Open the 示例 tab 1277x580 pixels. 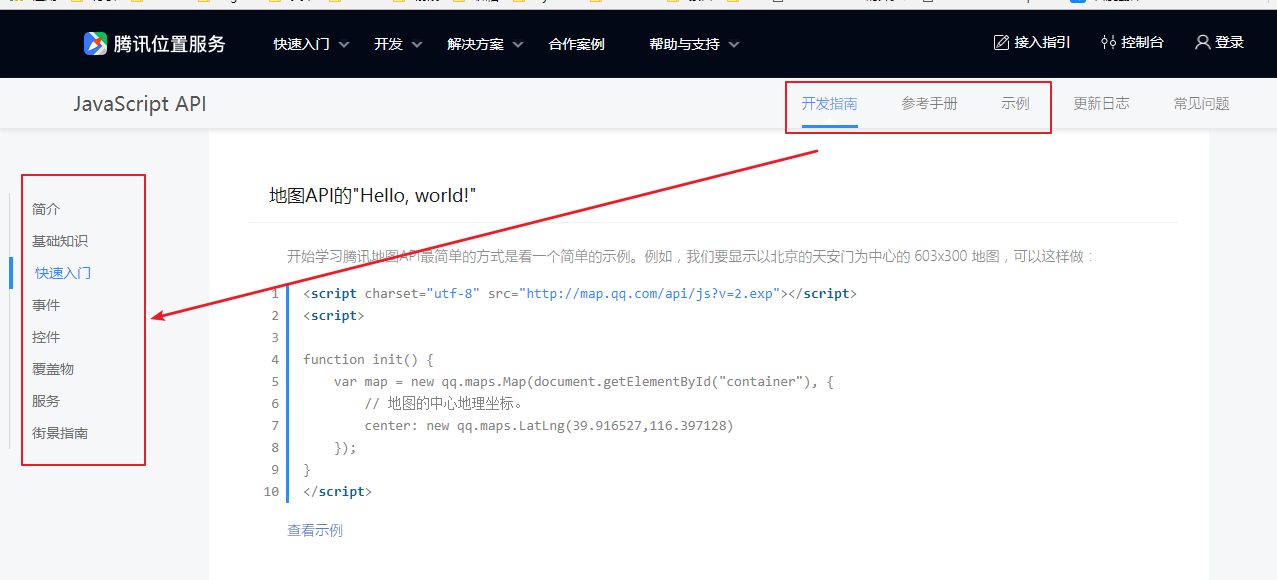(1015, 103)
